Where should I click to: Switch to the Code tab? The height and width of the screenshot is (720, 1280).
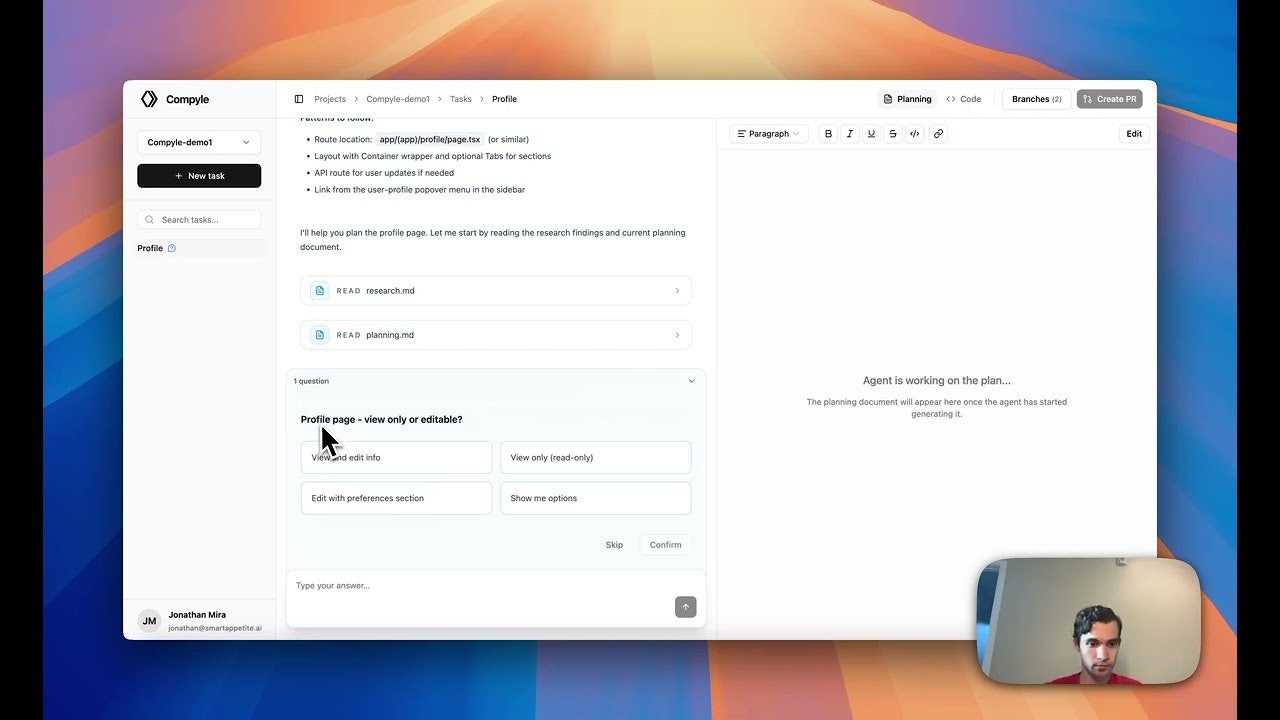[x=964, y=99]
